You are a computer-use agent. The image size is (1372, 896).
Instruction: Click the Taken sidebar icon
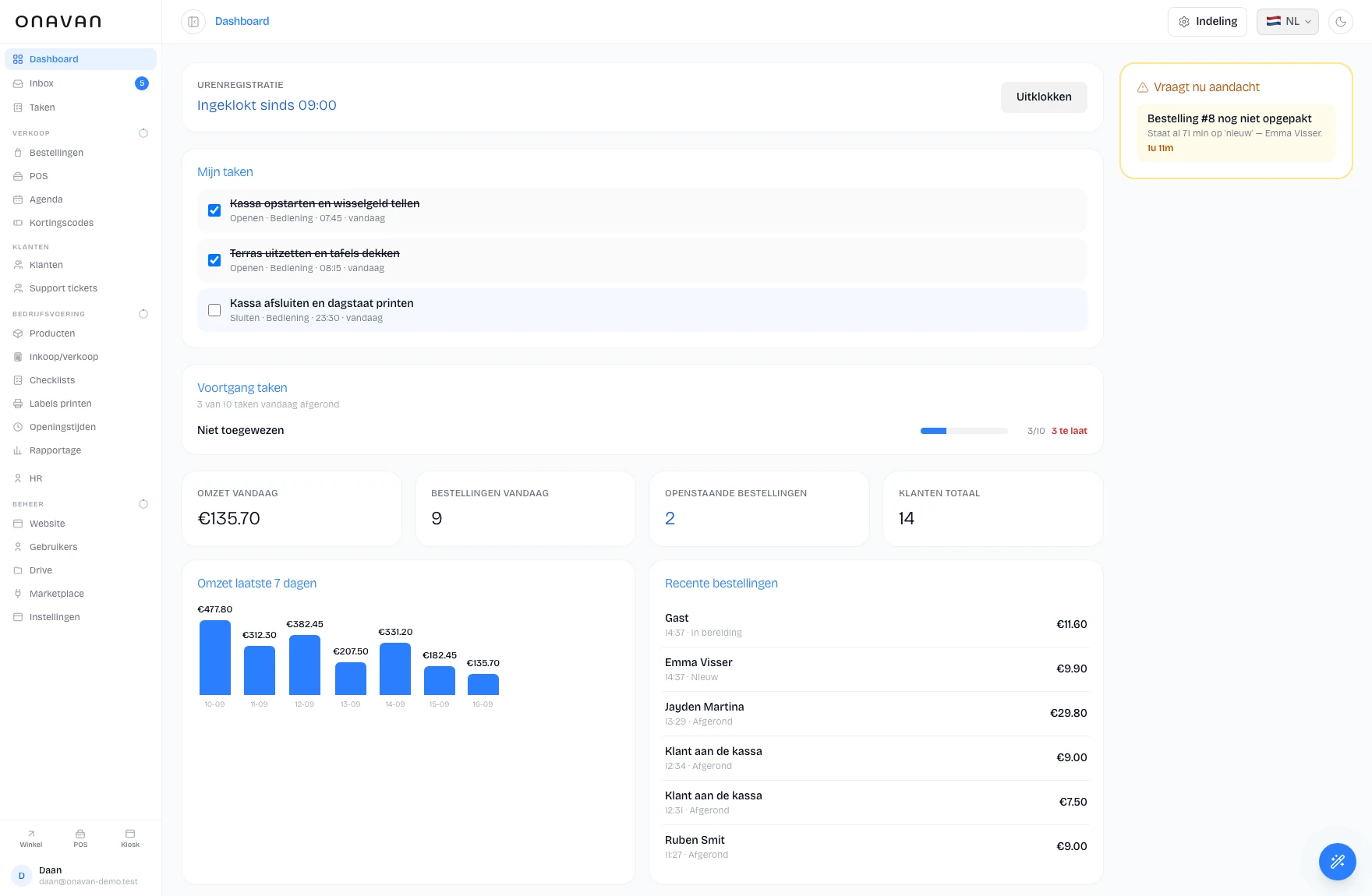coord(18,108)
